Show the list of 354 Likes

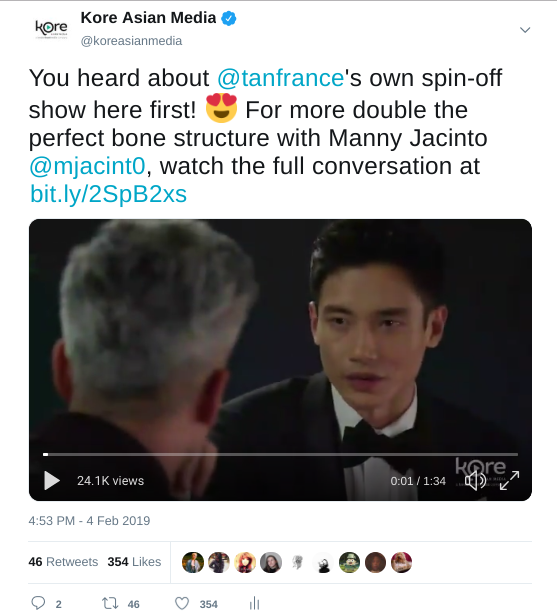(134, 562)
